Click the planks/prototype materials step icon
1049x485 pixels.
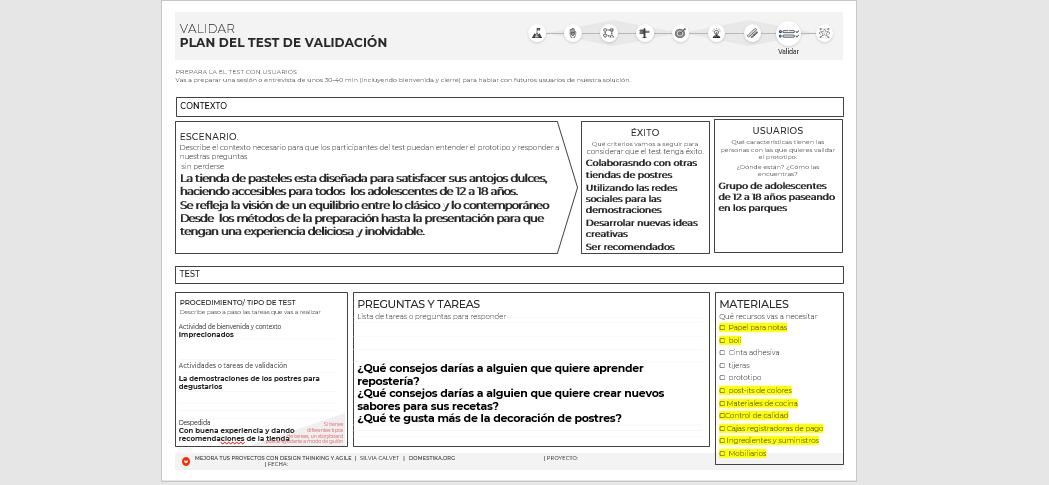click(x=753, y=33)
